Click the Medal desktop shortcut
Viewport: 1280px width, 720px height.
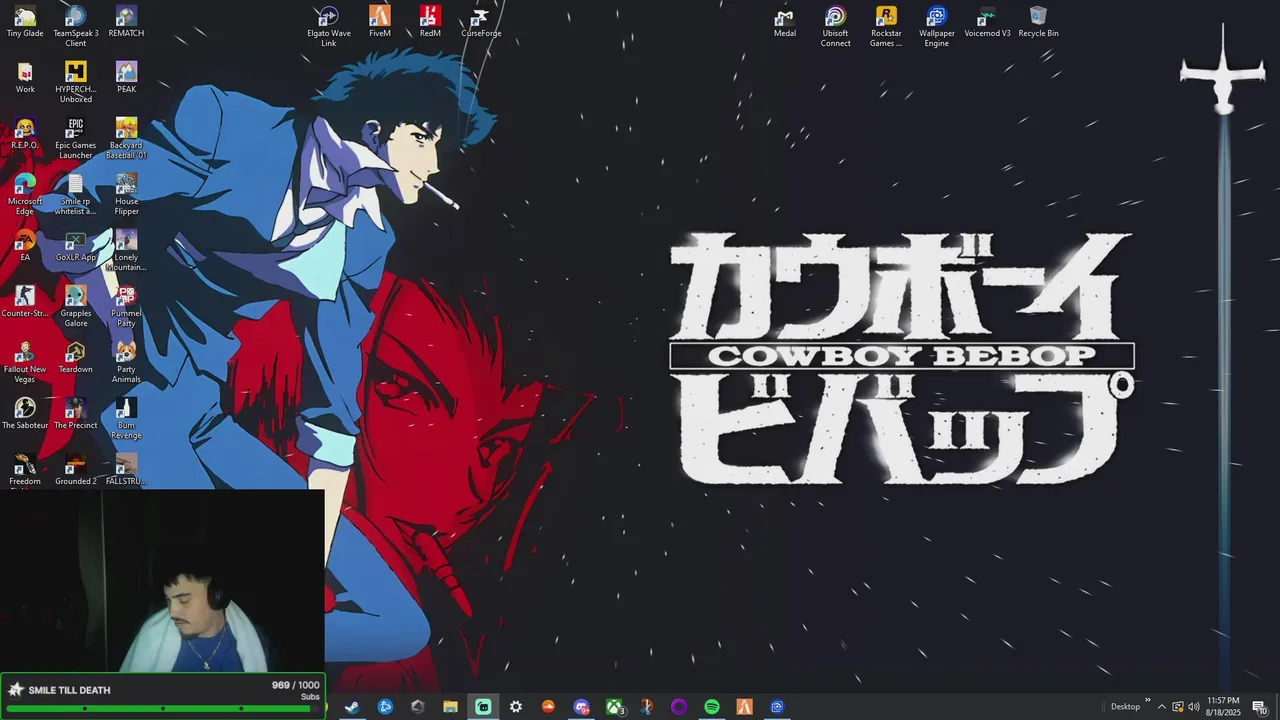785,22
